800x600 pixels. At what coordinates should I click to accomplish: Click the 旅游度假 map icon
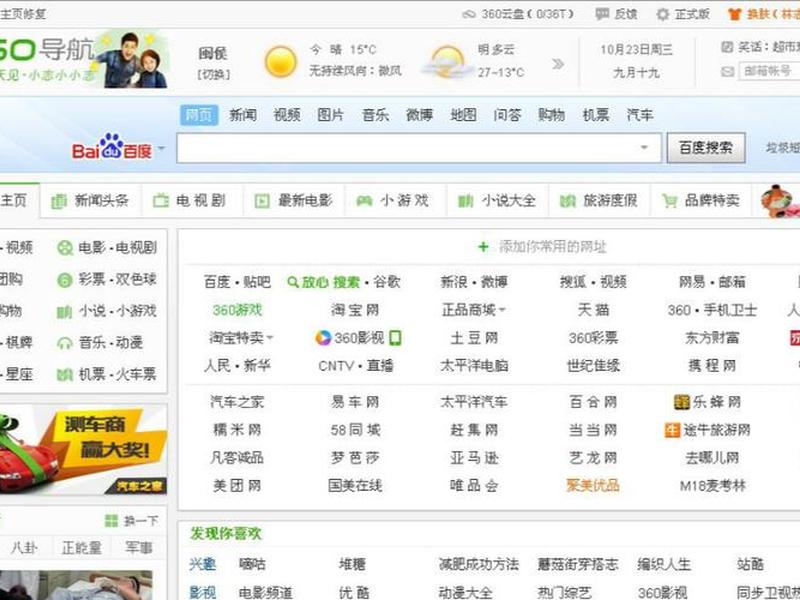point(567,201)
